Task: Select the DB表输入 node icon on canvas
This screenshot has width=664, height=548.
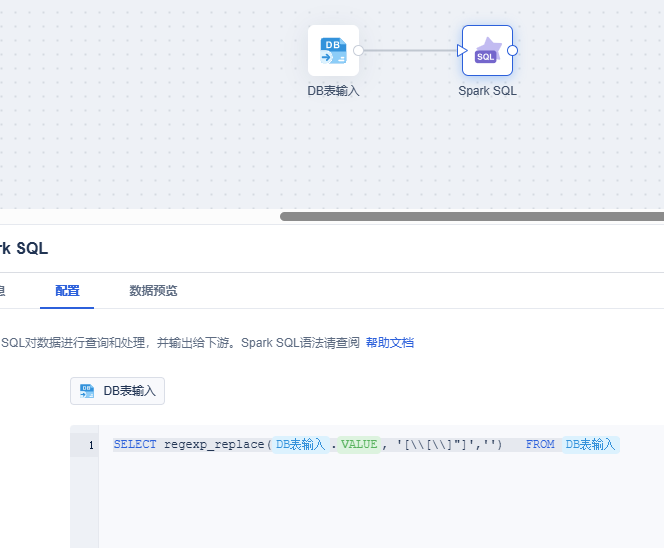Action: click(333, 50)
